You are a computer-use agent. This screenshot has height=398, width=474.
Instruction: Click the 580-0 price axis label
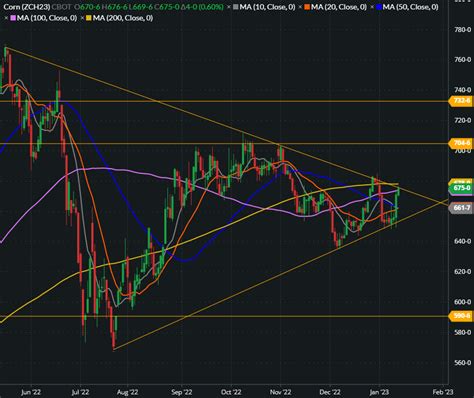tap(463, 332)
